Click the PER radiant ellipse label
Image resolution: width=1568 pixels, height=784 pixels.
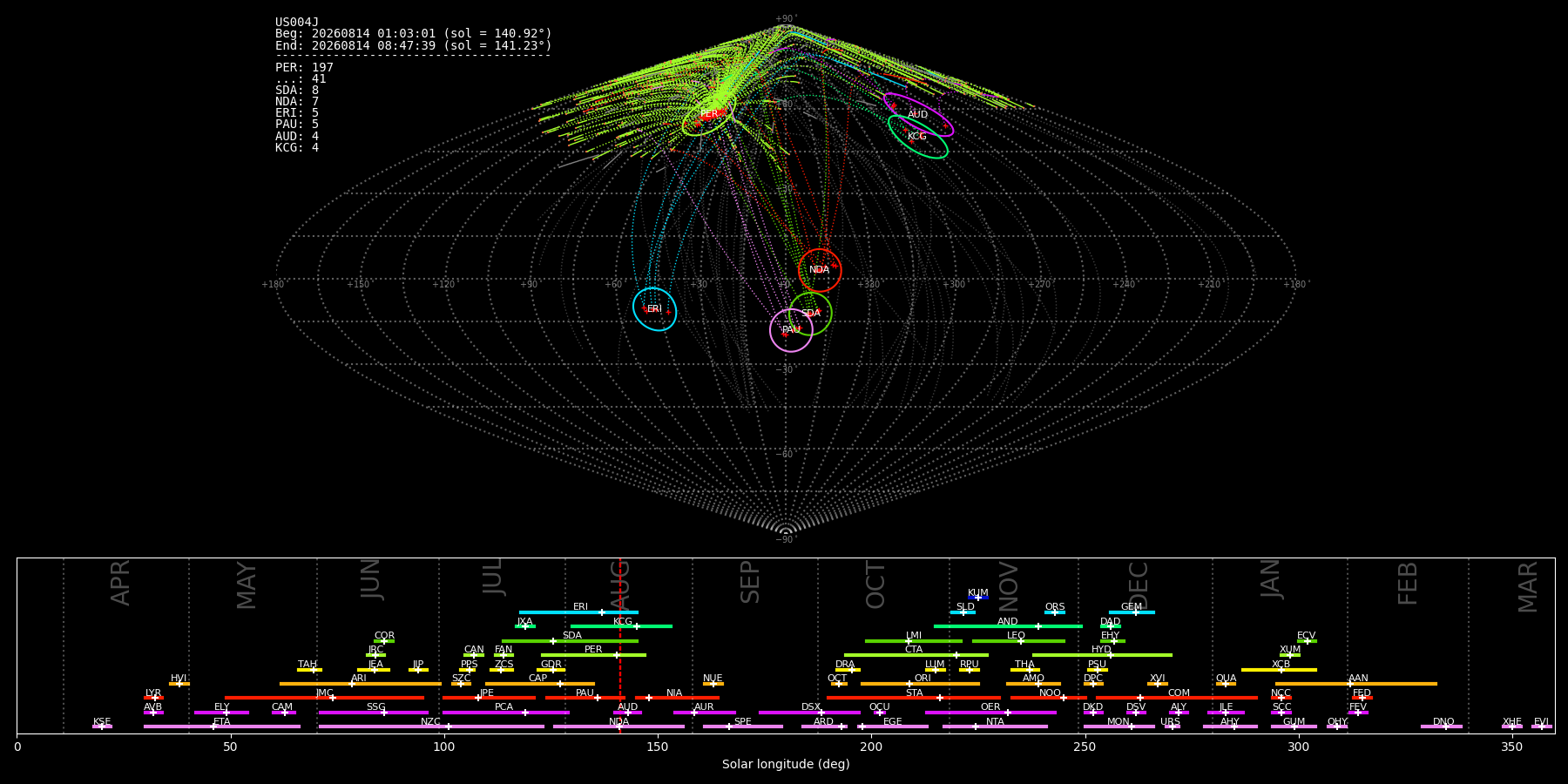[x=709, y=114]
